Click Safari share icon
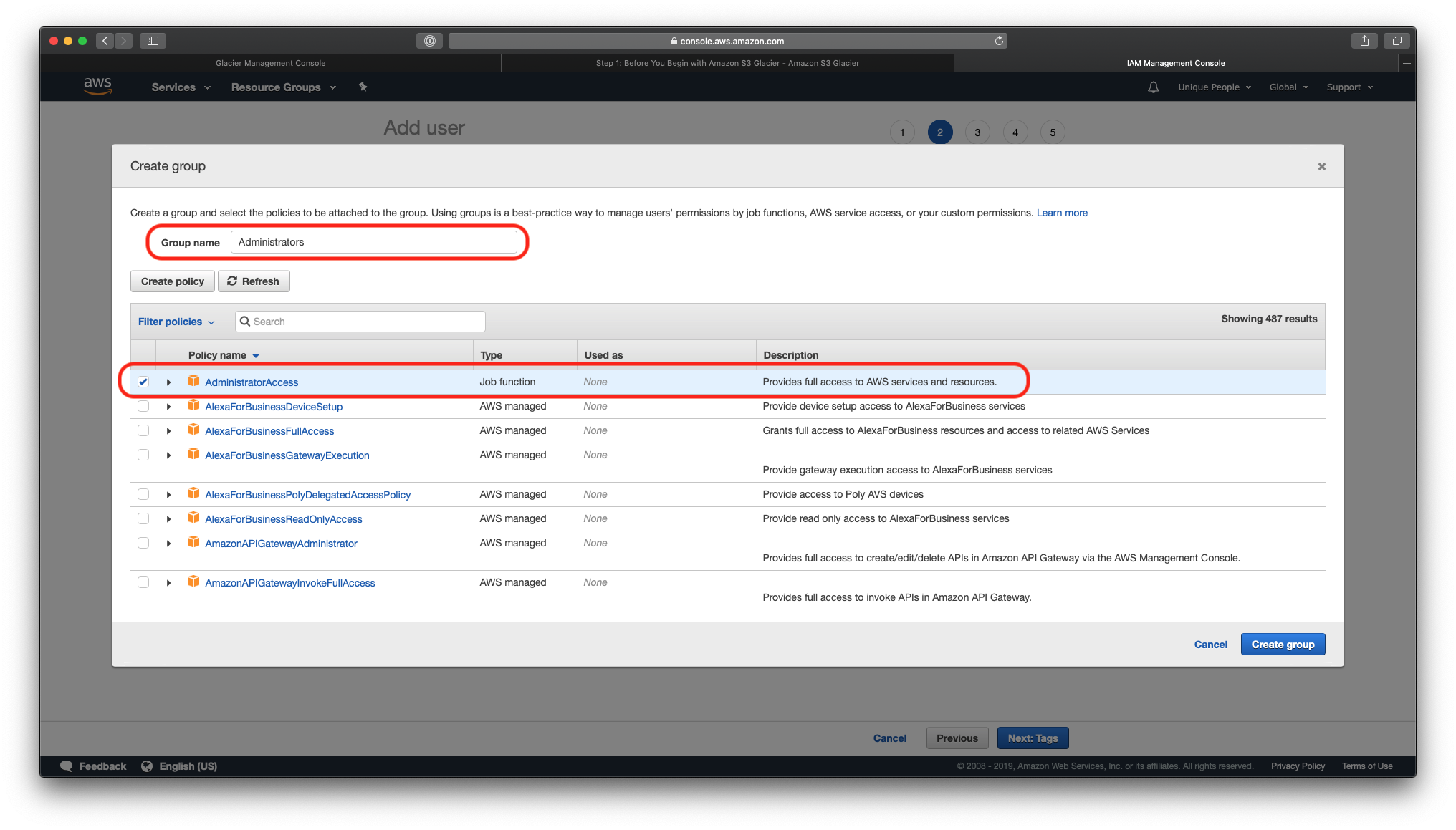 1364,41
